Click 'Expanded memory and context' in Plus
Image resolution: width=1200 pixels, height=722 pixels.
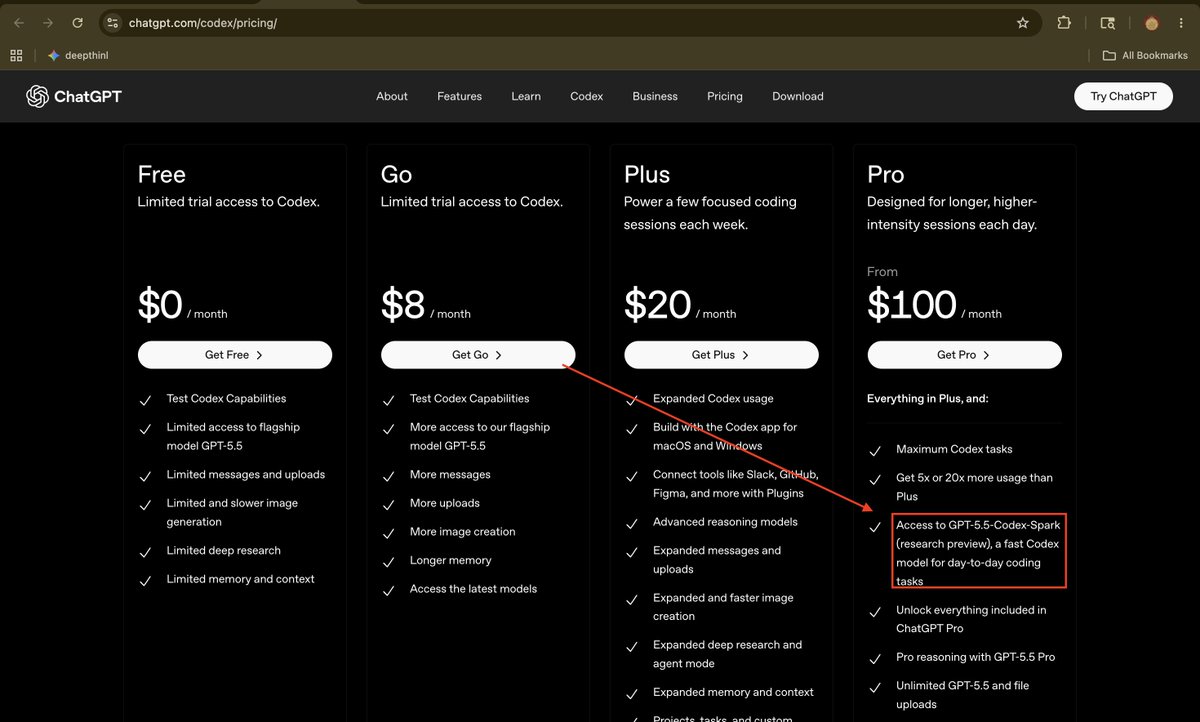tap(733, 692)
